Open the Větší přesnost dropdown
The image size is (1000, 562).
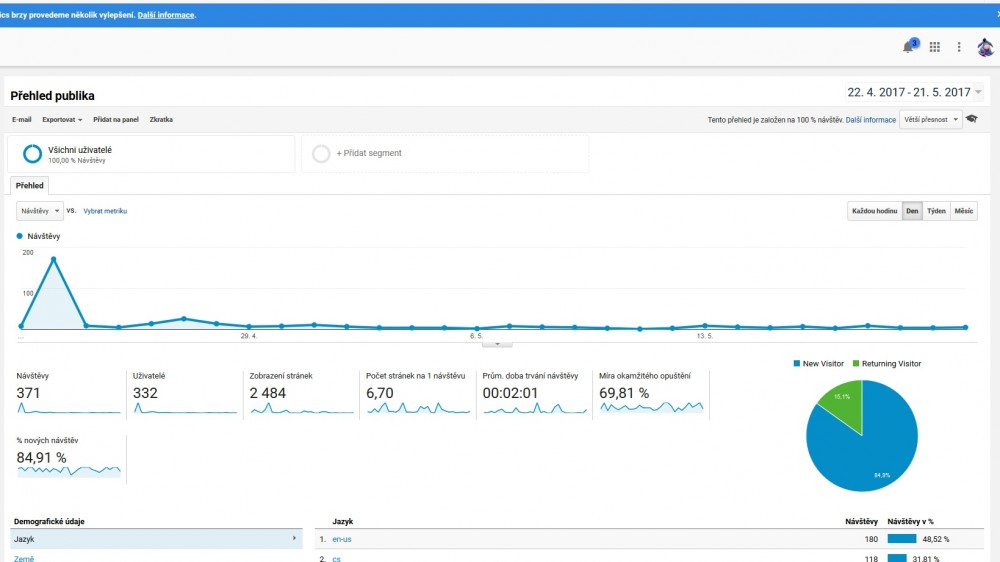coord(930,119)
